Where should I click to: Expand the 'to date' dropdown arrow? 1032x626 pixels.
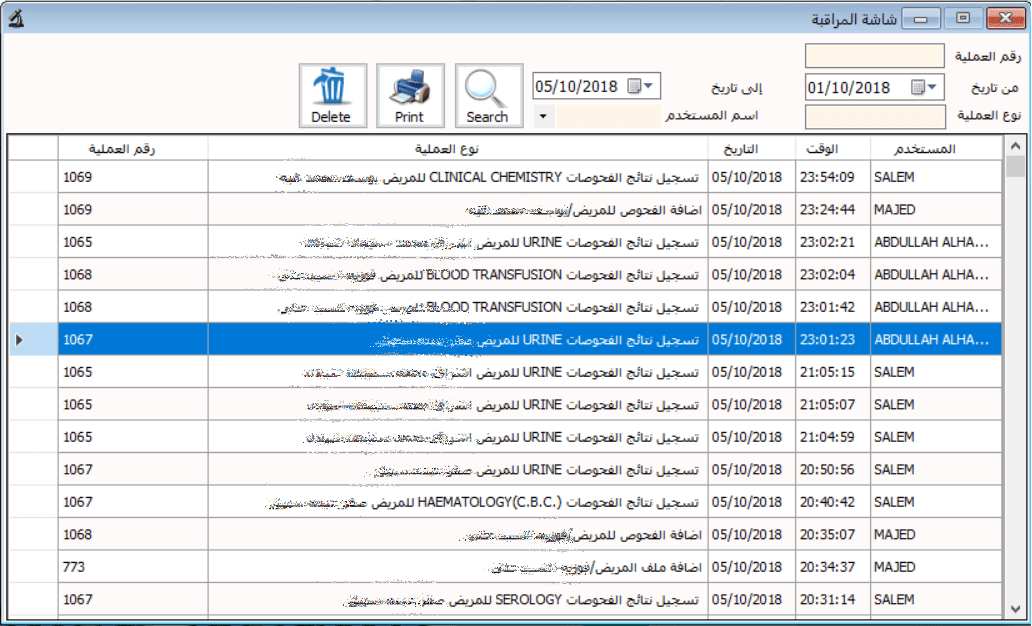[x=651, y=87]
